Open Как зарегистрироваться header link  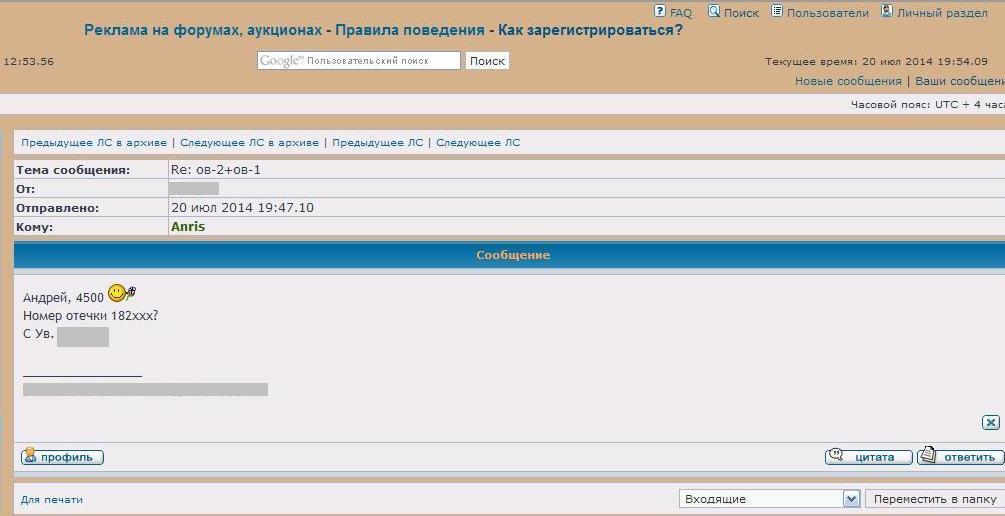tap(591, 30)
